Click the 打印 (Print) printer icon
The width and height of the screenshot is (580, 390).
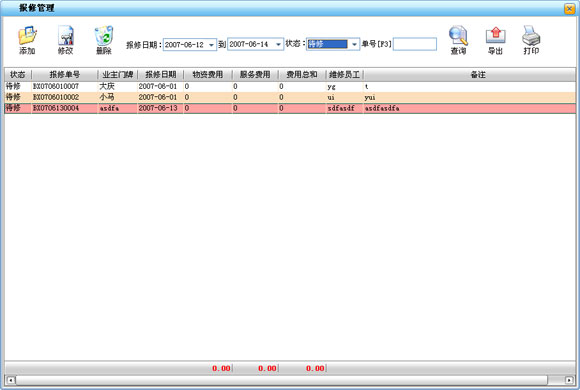[x=531, y=35]
